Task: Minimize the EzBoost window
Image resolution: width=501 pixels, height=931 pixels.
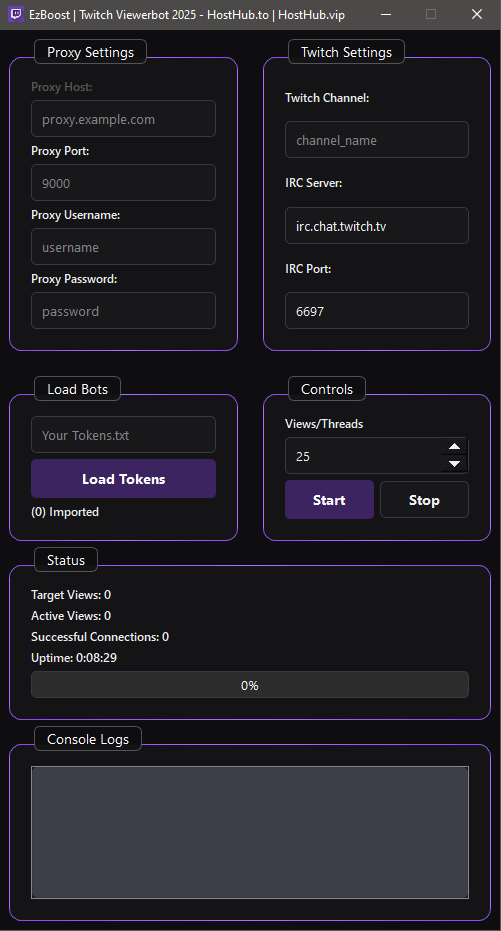Action: coord(385,14)
